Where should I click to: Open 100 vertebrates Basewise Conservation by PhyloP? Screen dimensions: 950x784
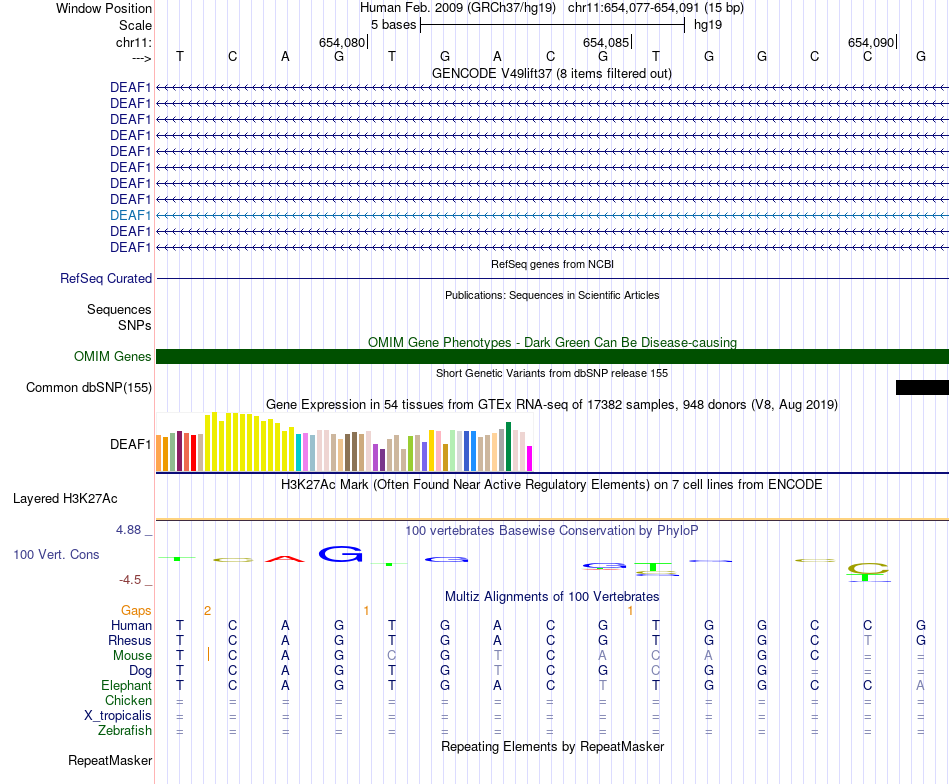coord(552,531)
